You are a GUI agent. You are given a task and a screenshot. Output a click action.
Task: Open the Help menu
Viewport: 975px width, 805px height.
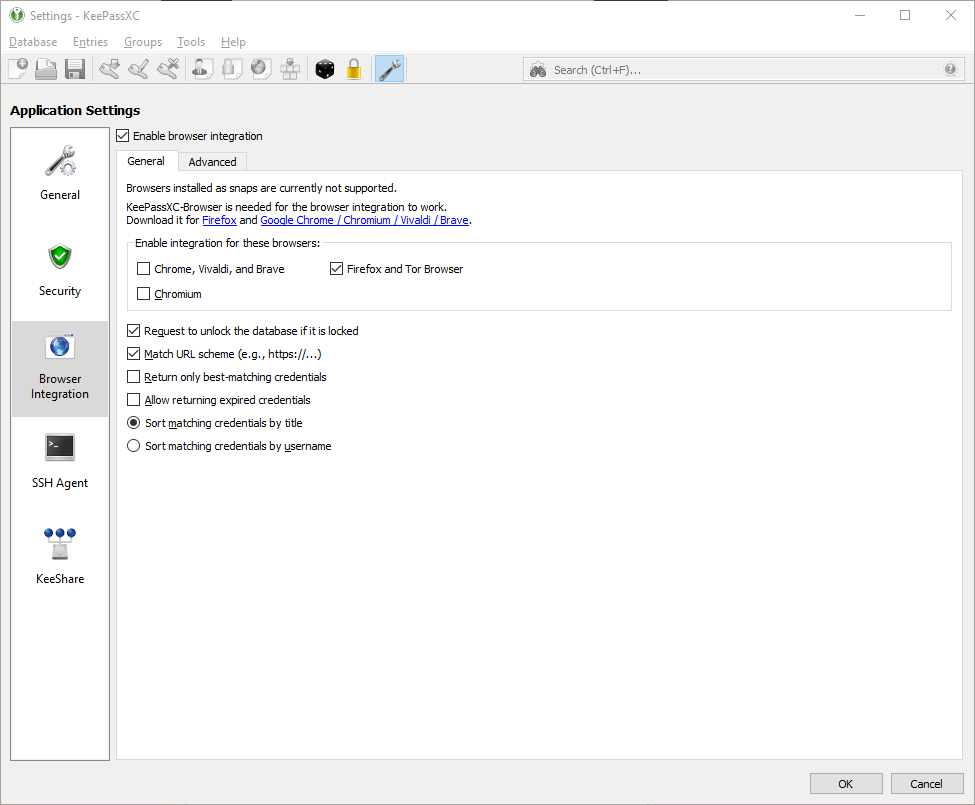(233, 42)
